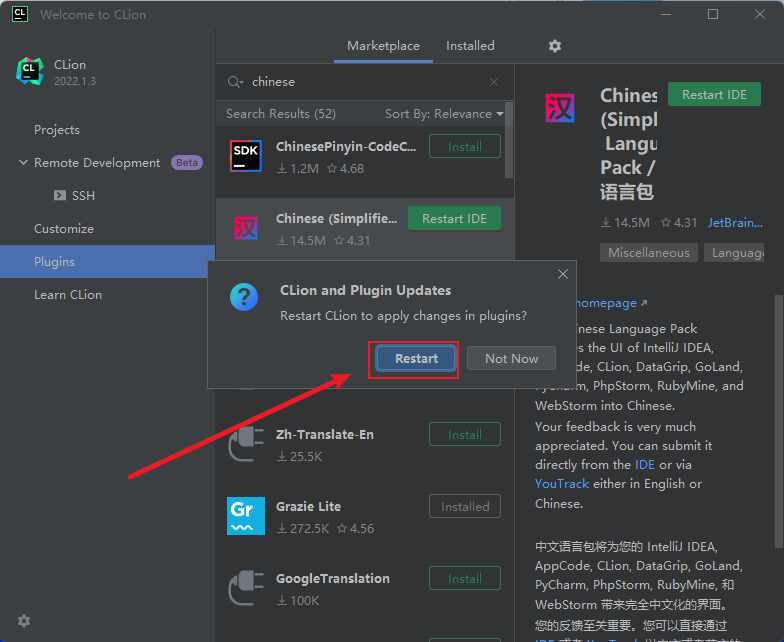Install the GoogleTranslation plugin

pos(464,578)
